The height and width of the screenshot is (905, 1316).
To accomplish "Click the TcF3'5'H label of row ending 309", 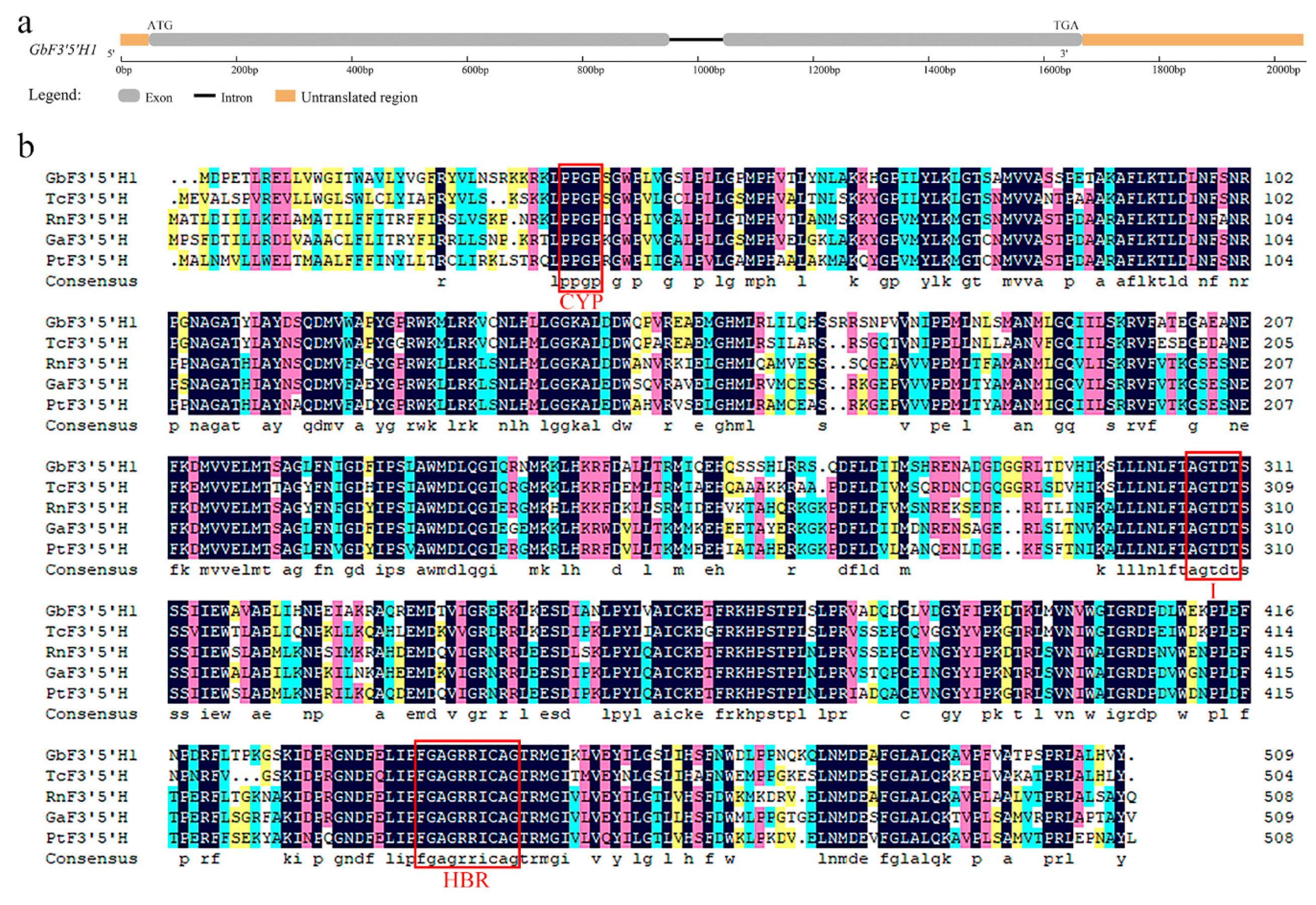I will [86, 488].
